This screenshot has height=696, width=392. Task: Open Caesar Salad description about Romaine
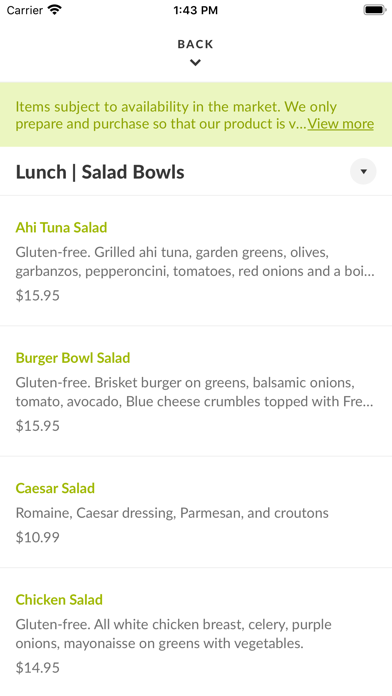click(x=172, y=513)
